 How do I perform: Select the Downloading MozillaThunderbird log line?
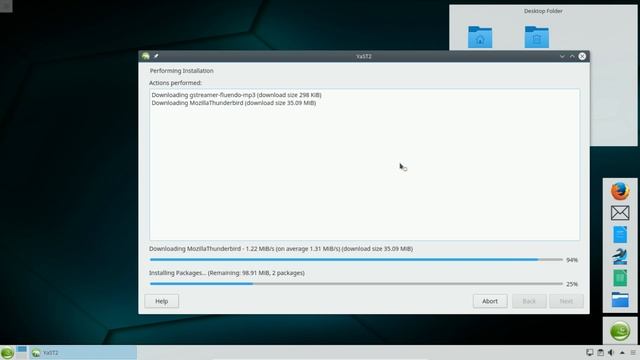(234, 103)
